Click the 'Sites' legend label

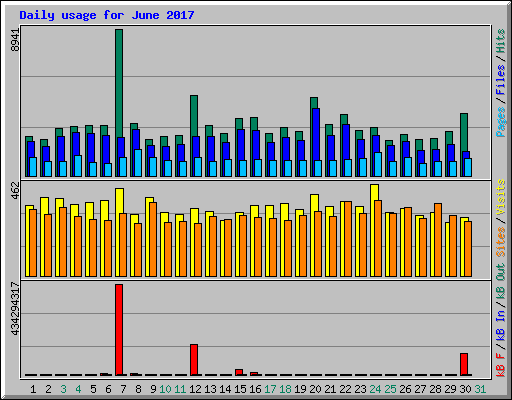click(x=501, y=242)
